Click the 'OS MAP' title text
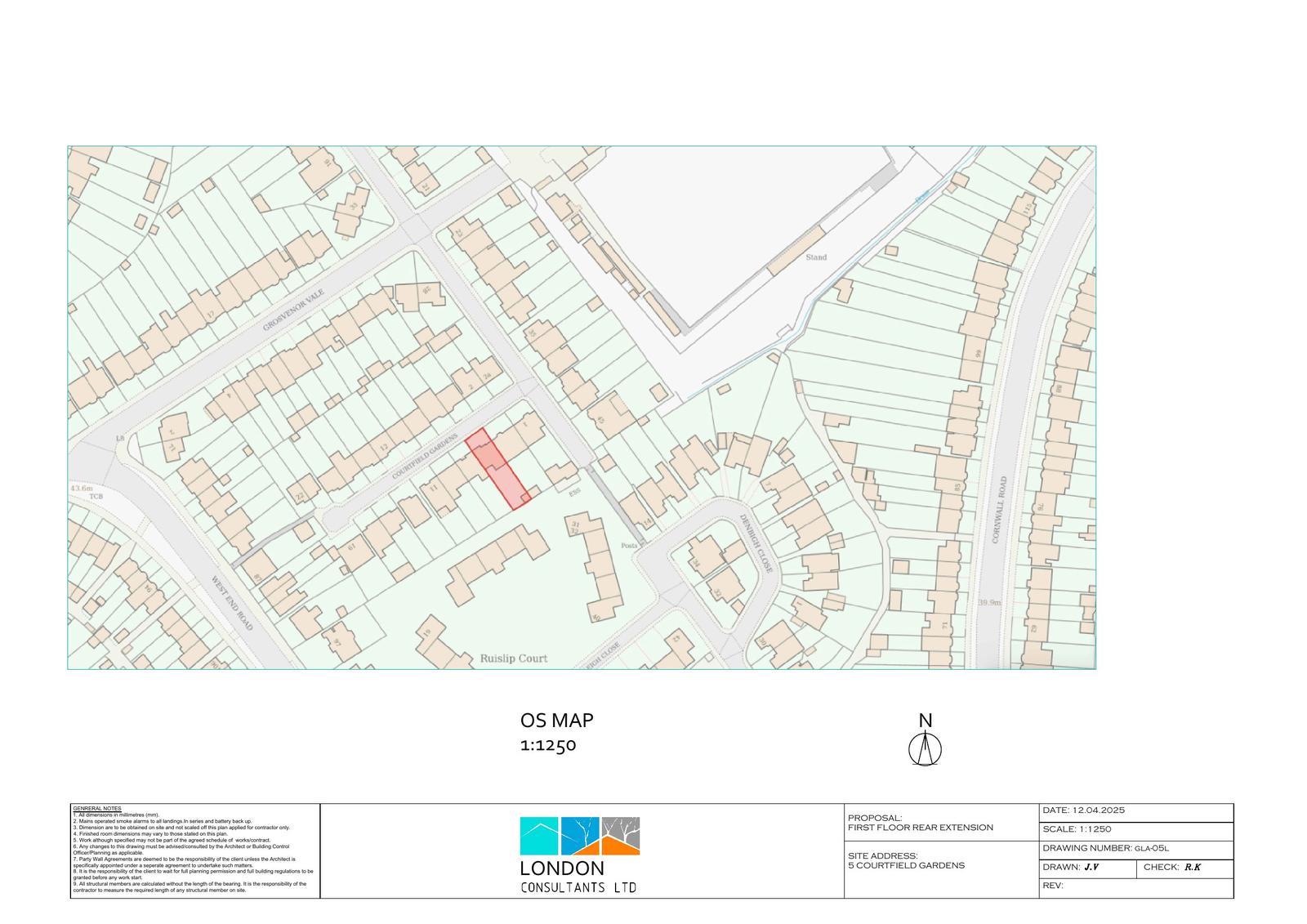 (556, 721)
